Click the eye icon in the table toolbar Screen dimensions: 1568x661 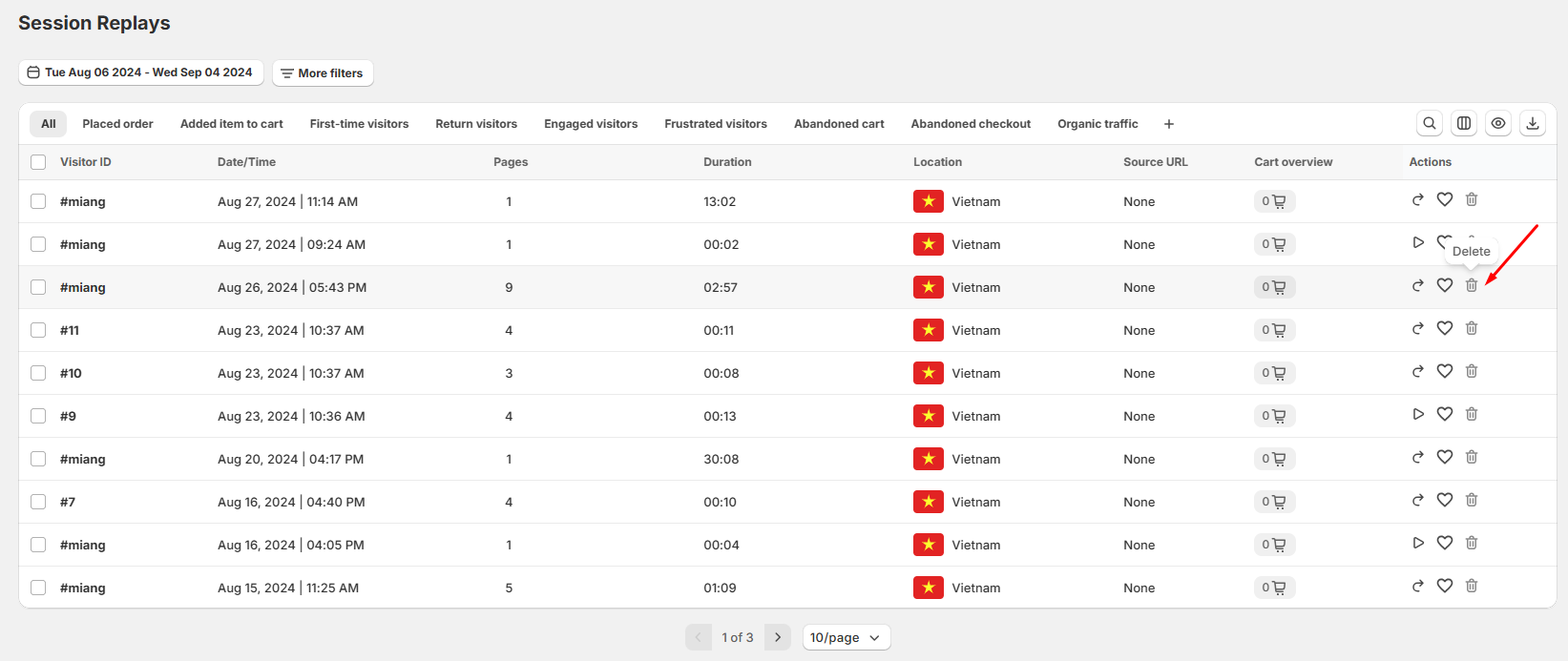(x=1497, y=123)
